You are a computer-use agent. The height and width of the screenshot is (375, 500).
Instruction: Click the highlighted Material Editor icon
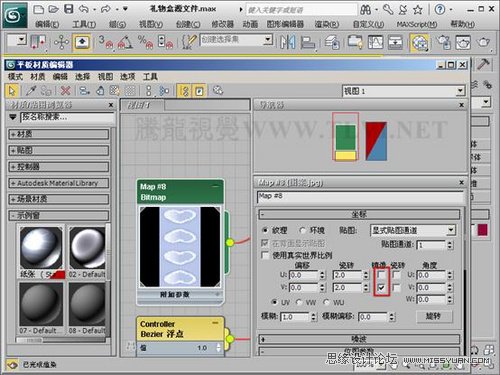(419, 42)
